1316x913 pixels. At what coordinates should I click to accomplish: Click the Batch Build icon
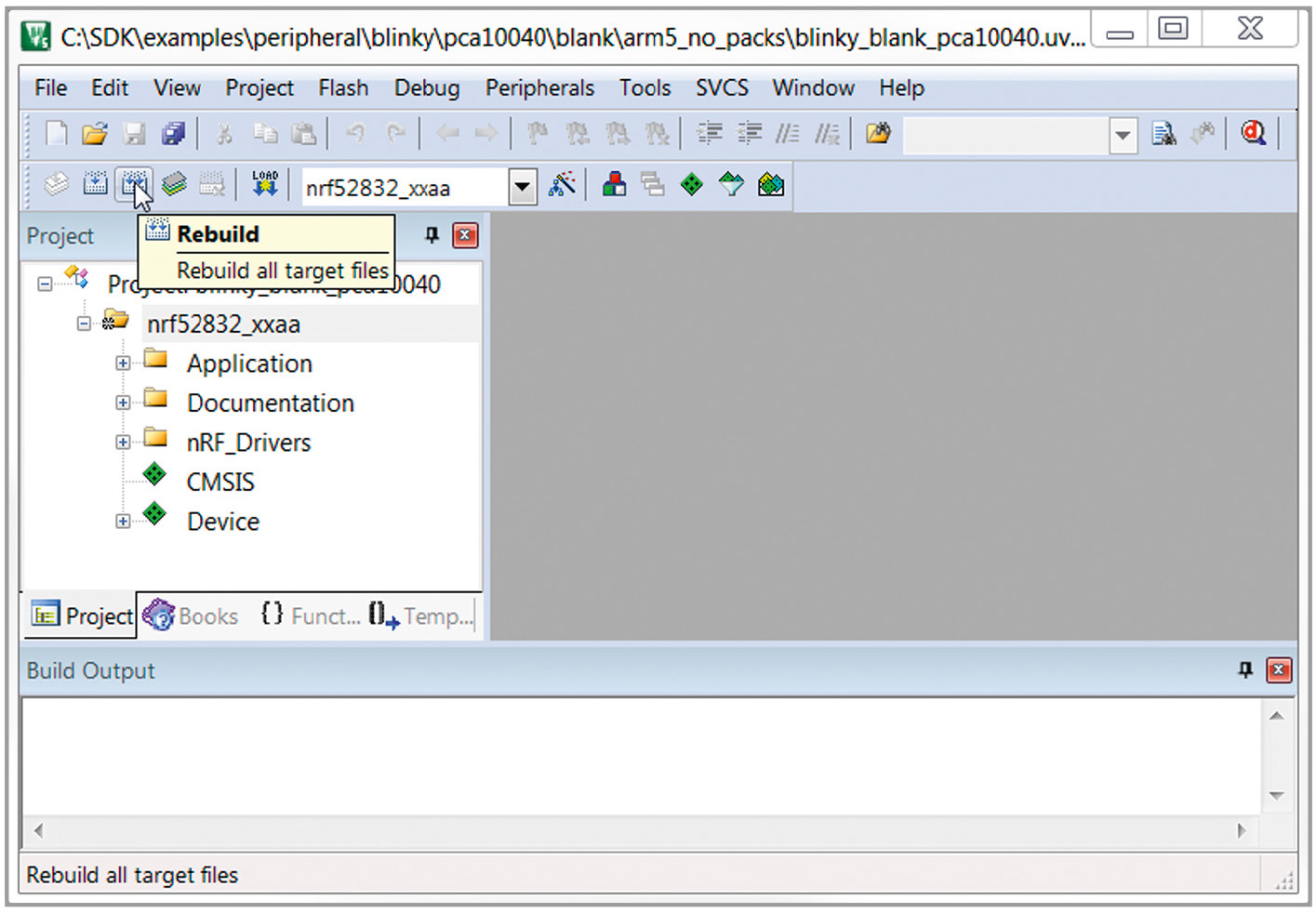(174, 184)
